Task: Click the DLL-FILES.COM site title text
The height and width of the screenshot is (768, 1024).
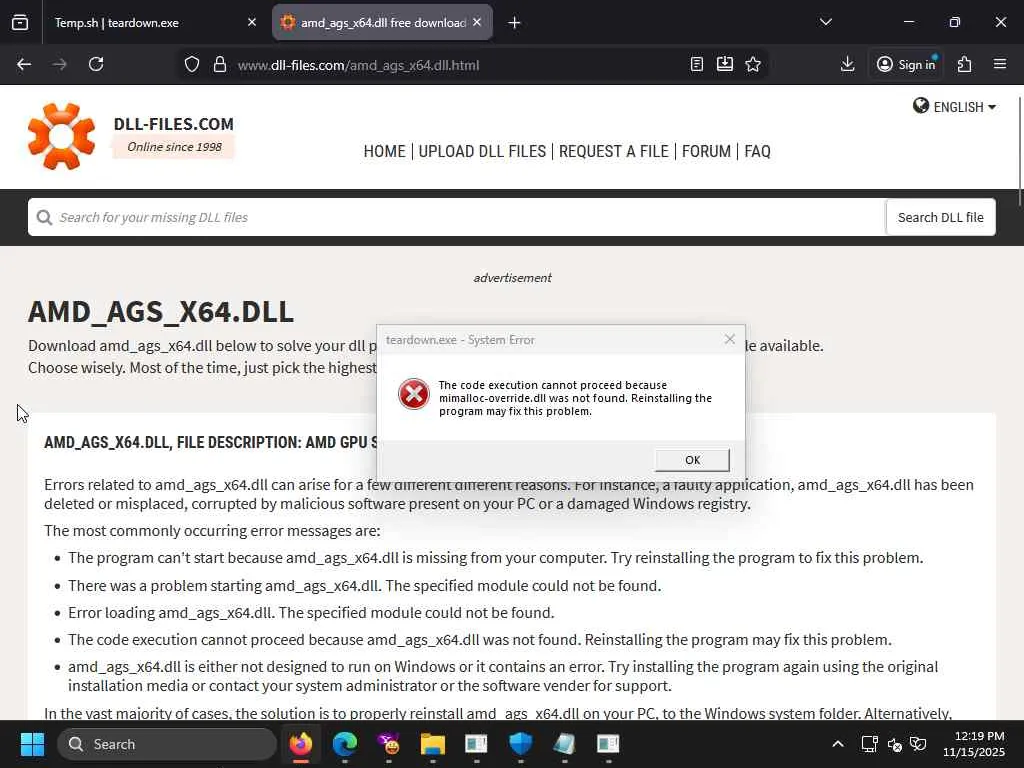Action: (x=174, y=124)
